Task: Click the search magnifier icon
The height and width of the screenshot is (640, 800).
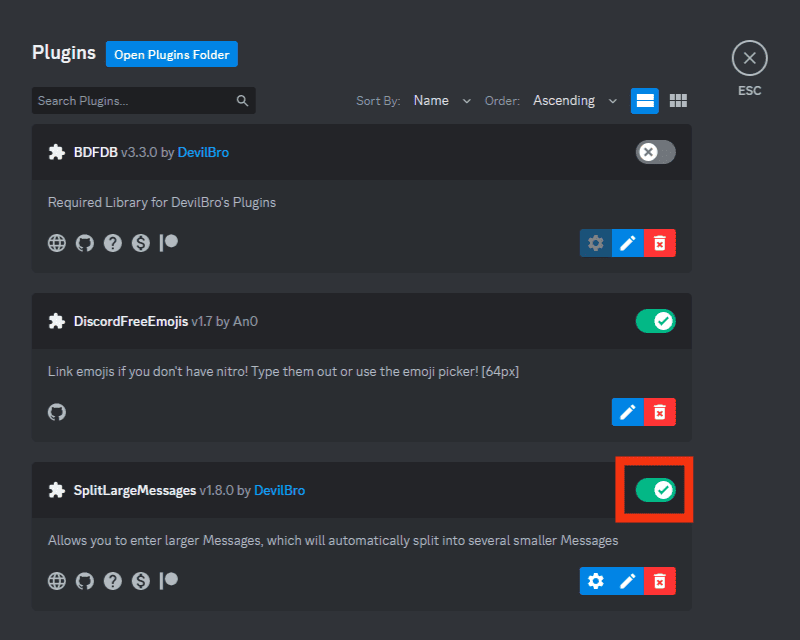Action: point(242,101)
